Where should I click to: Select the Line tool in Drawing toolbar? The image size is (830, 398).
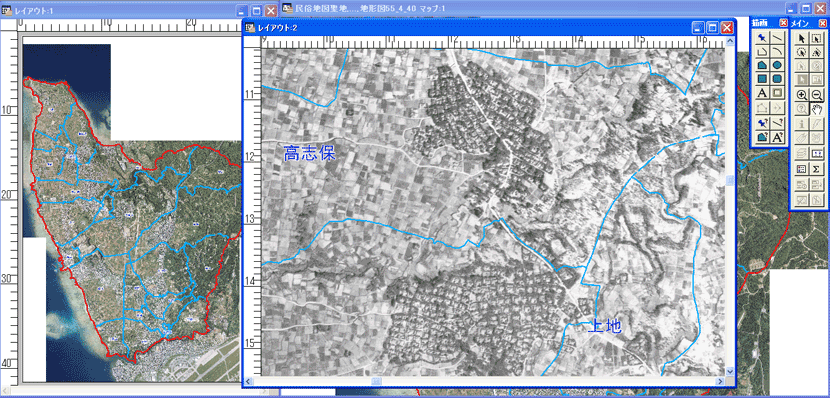pos(777,38)
